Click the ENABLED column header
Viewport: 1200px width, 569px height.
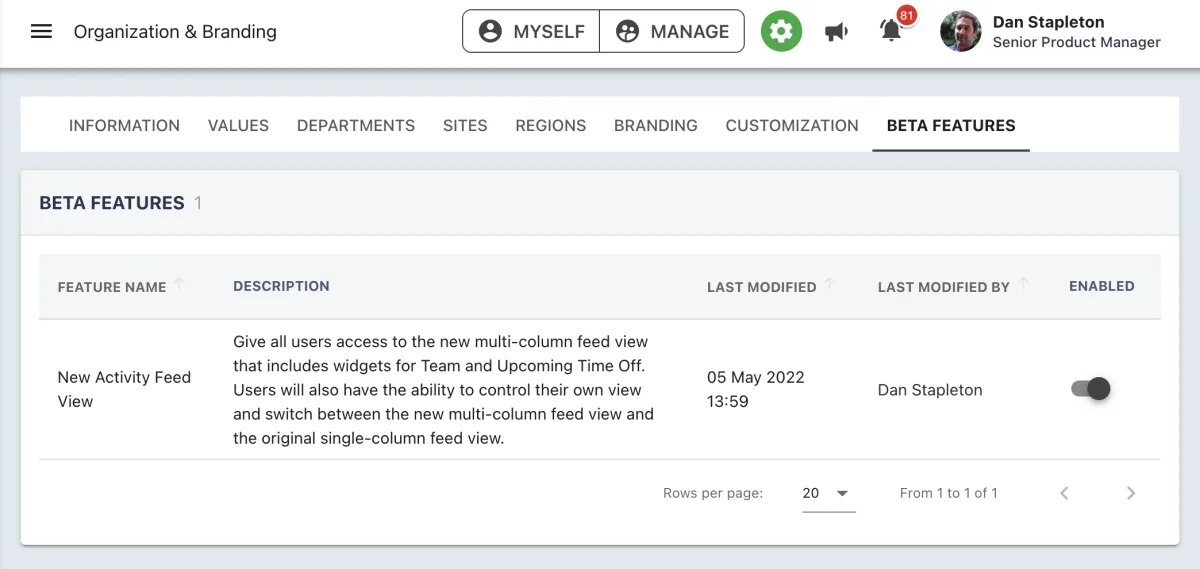1102,286
